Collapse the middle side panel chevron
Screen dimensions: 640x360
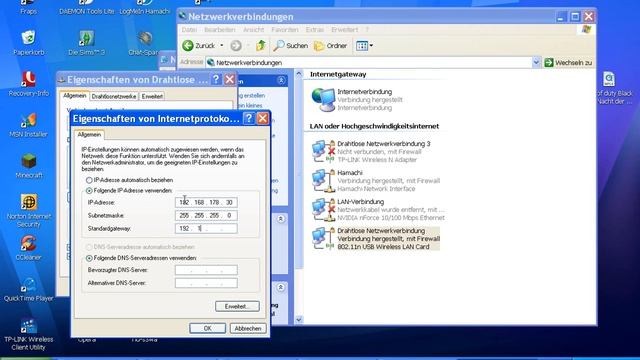(281, 219)
